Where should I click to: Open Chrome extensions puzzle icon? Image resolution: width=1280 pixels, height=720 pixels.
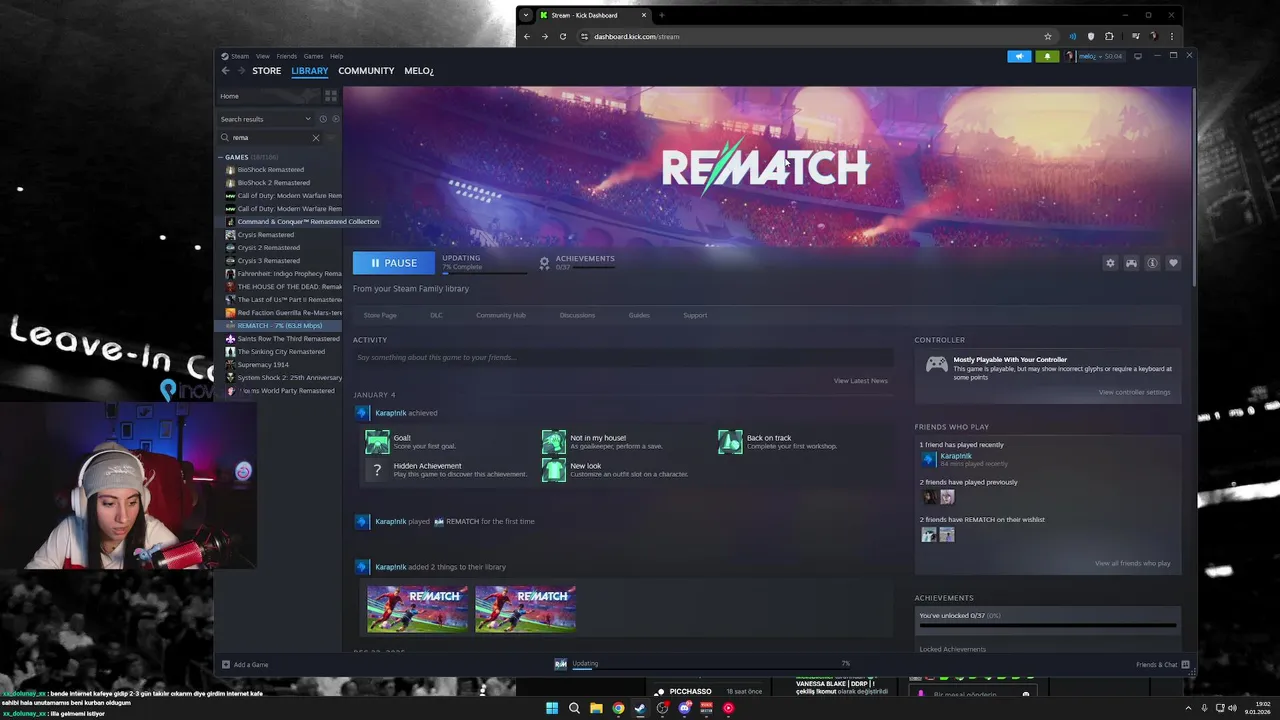[1109, 36]
